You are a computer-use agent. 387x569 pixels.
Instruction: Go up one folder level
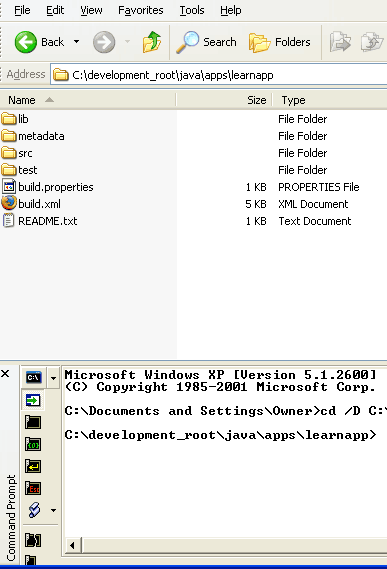tap(152, 42)
